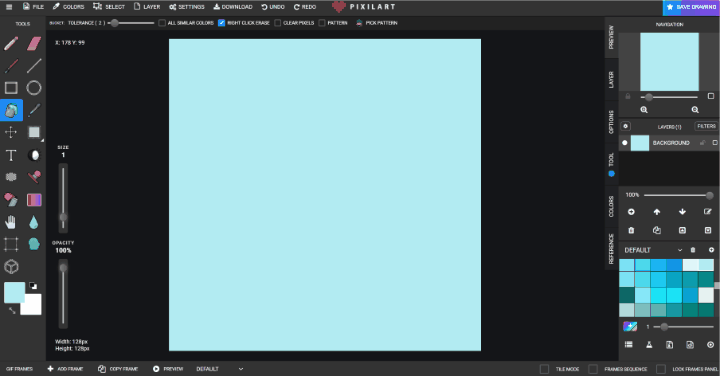
Task: Switch to the Reference side tab
Action: point(611,249)
